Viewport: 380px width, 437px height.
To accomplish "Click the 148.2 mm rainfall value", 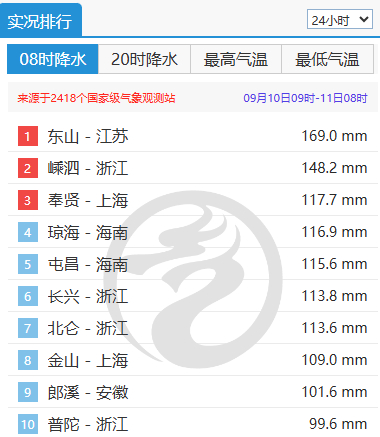I will pos(334,168).
